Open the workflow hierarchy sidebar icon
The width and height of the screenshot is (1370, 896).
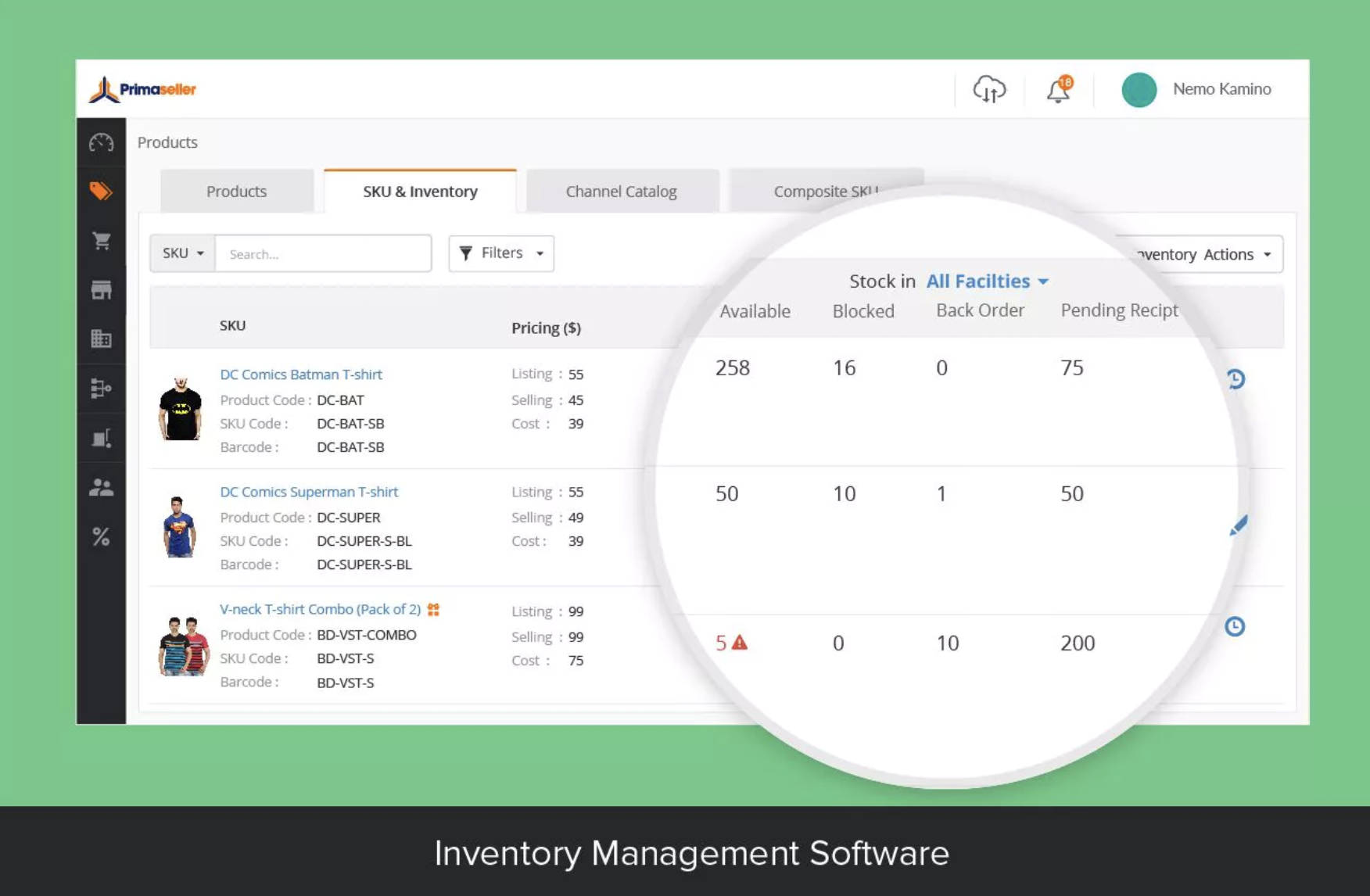pos(101,388)
